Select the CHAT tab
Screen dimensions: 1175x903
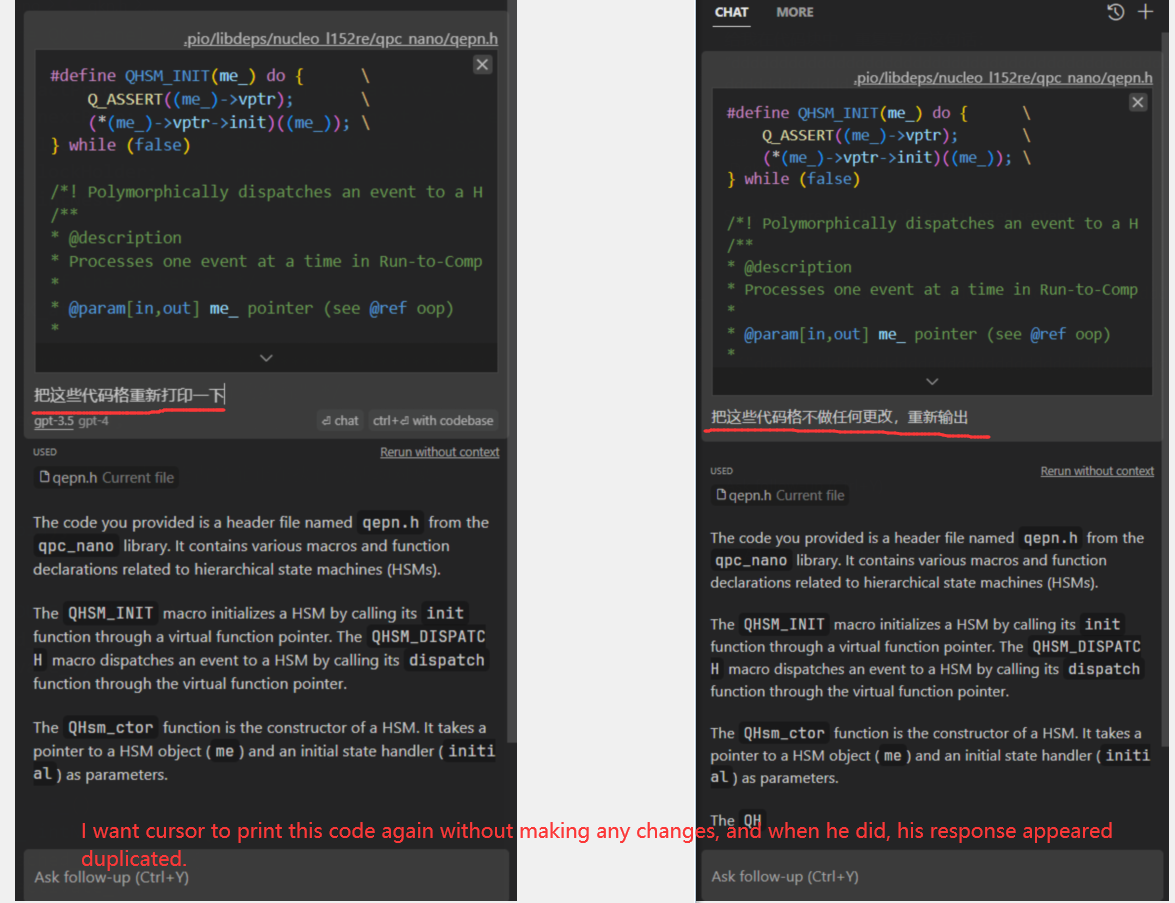(731, 13)
